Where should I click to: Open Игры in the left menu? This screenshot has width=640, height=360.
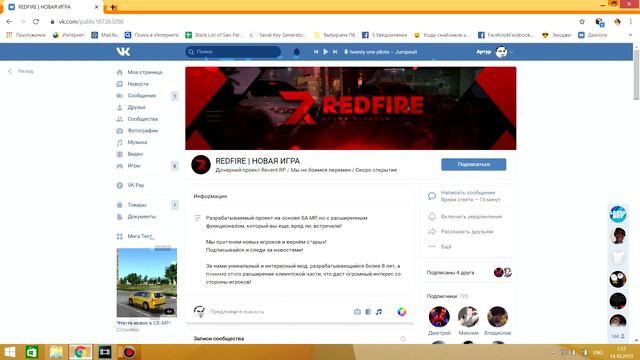click(x=134, y=166)
